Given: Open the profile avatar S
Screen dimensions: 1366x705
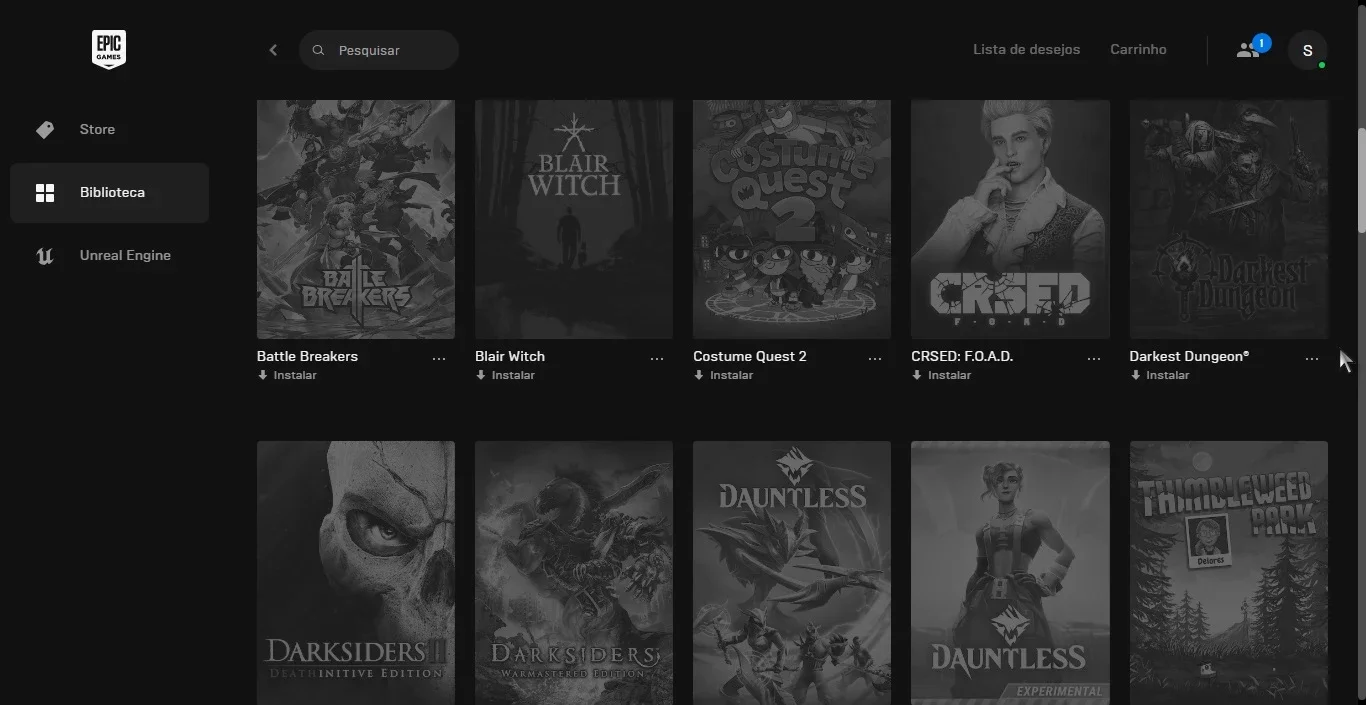Looking at the screenshot, I should pyautogui.click(x=1307, y=50).
